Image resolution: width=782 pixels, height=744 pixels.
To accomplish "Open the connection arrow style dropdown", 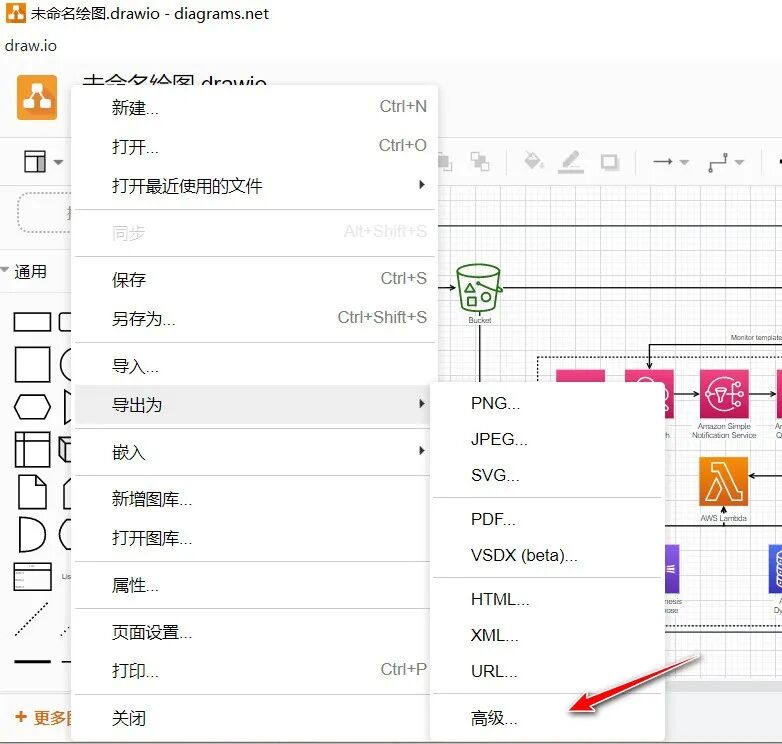I will tap(670, 162).
